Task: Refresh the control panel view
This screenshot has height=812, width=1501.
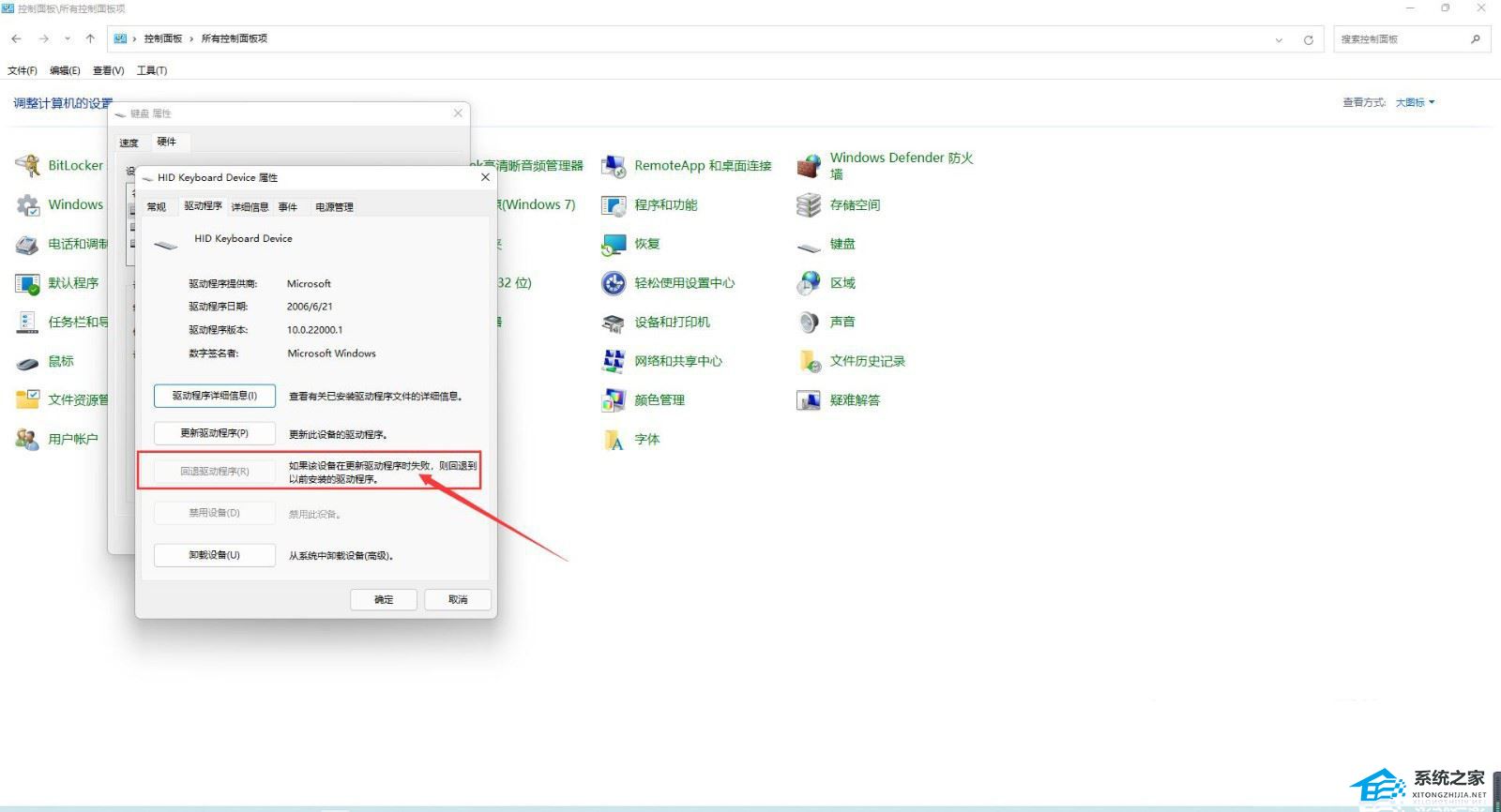Action: [1308, 39]
